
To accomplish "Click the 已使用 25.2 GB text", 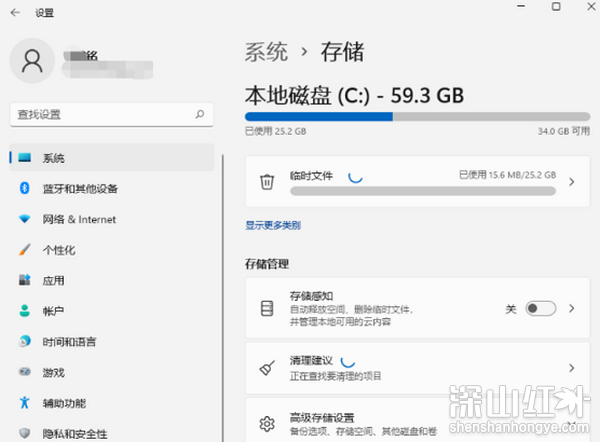I will click(x=276, y=131).
